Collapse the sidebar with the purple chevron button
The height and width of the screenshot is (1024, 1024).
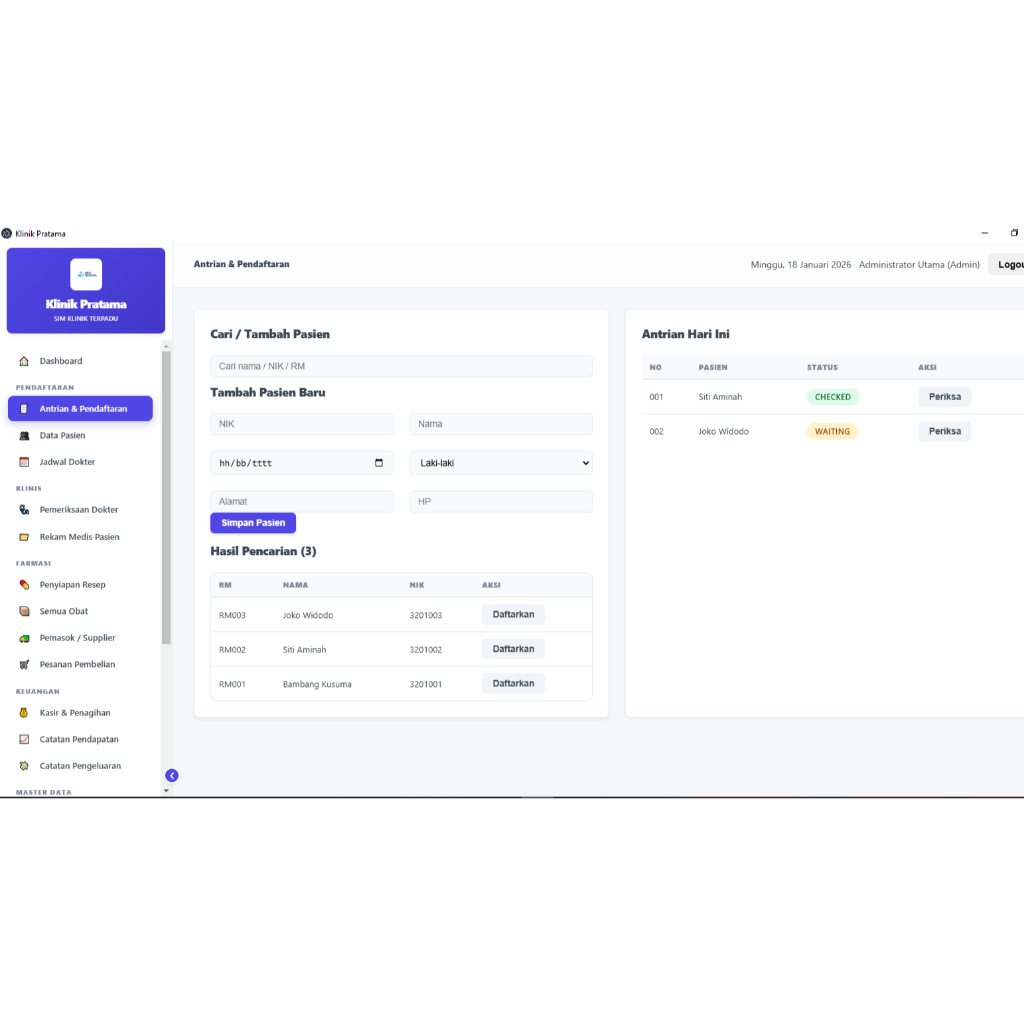(x=172, y=776)
